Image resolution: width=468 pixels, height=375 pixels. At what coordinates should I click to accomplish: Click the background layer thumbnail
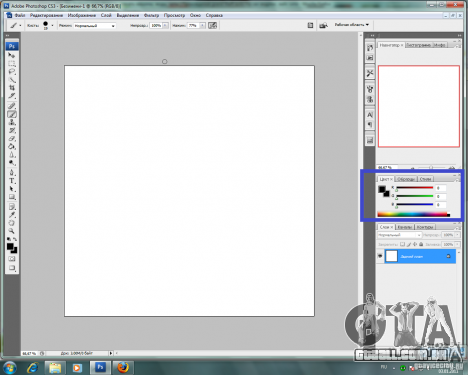point(391,256)
